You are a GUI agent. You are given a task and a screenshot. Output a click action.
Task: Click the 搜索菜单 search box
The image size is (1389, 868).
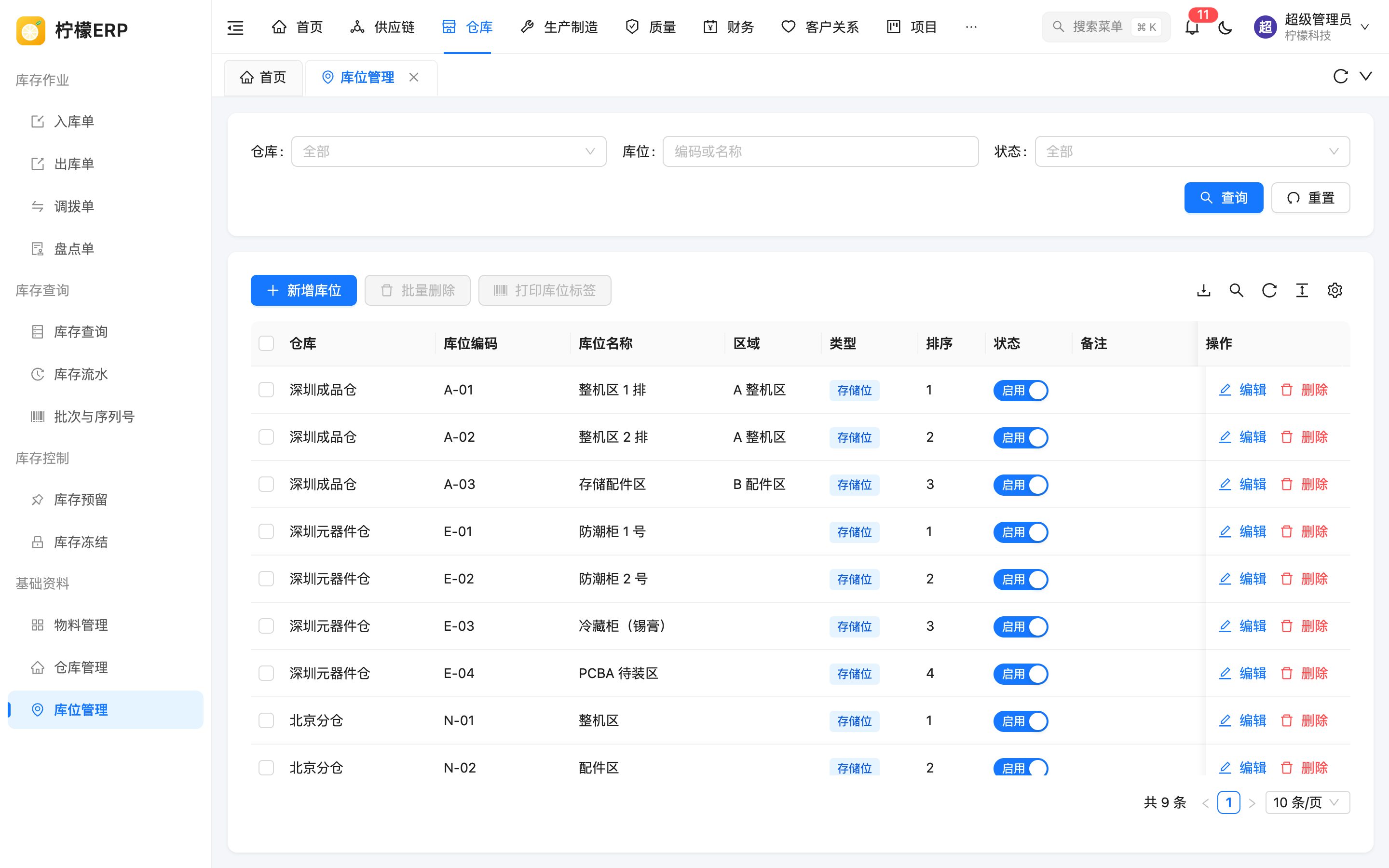[x=1106, y=27]
